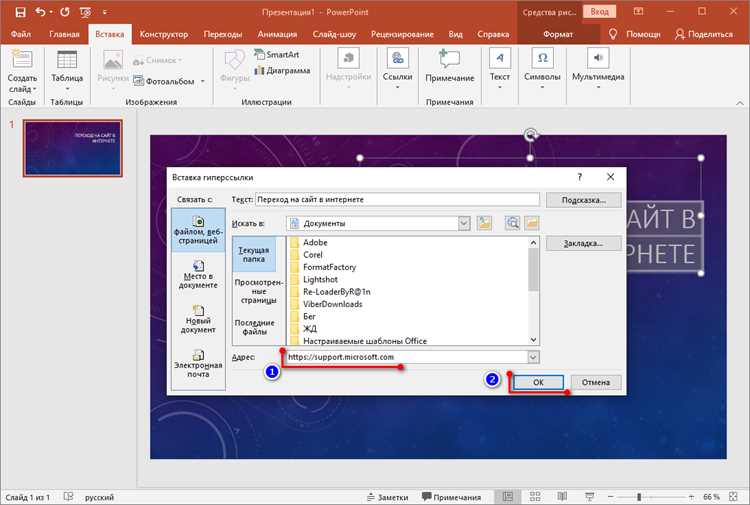
Task: Expand the address field dropdown arrow
Action: click(x=533, y=357)
